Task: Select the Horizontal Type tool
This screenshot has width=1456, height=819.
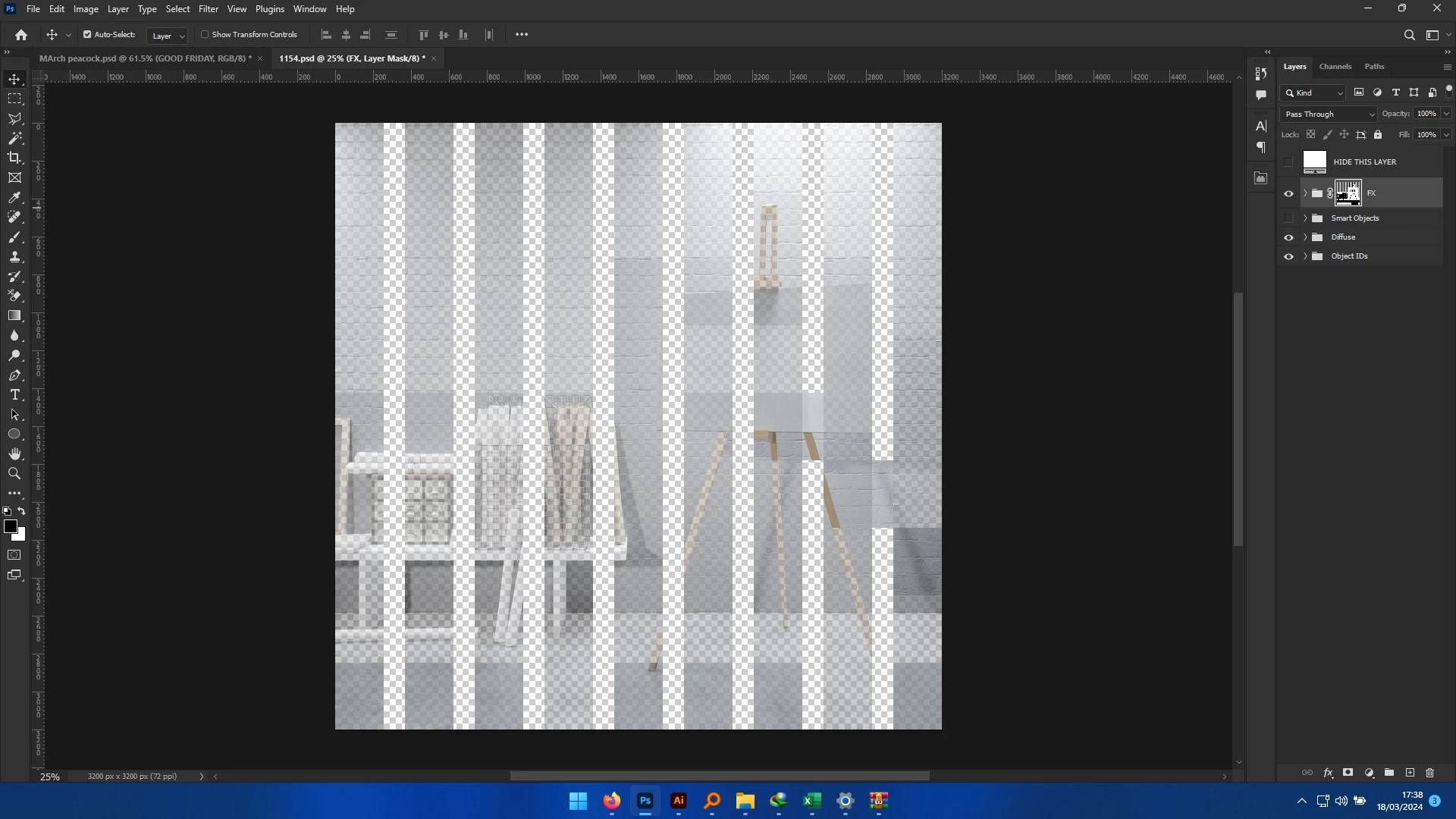Action: (x=14, y=395)
